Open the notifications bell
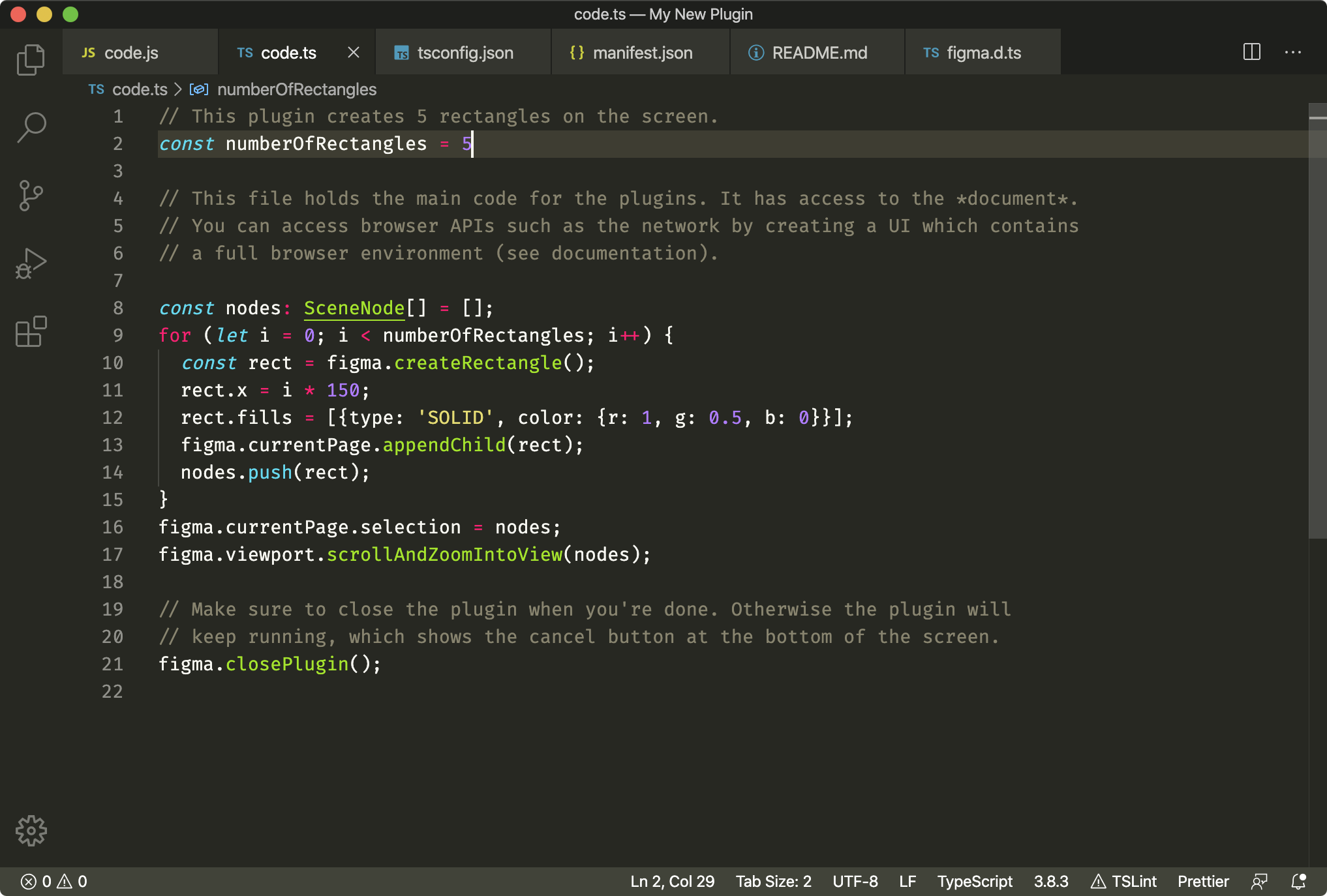The height and width of the screenshot is (896, 1327). click(1299, 882)
